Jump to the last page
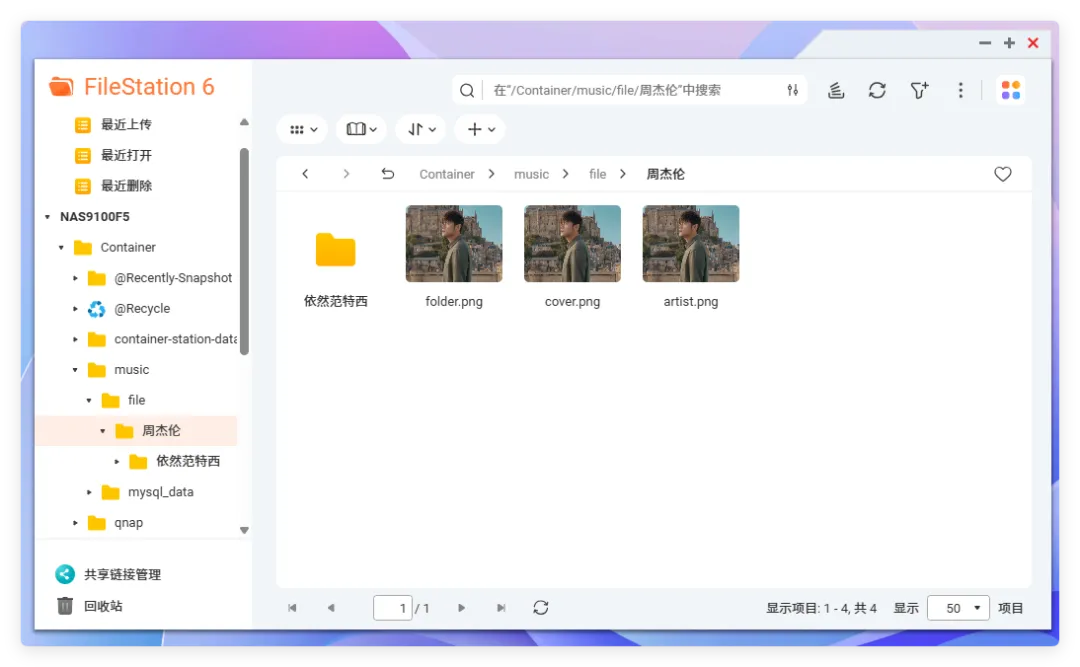This screenshot has width=1080, height=667. [501, 608]
